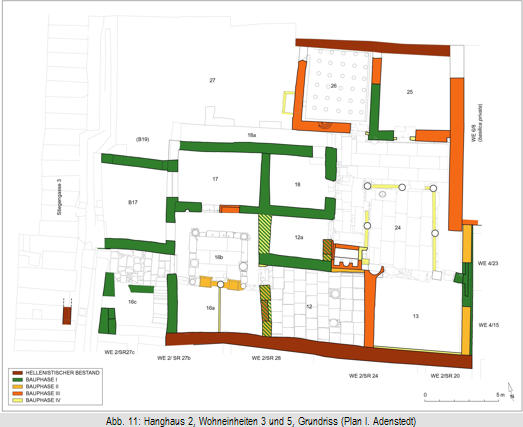Click the Bauphase I green legend swatch
Image resolution: width=523 pixels, height=427 pixels.
coord(17,380)
